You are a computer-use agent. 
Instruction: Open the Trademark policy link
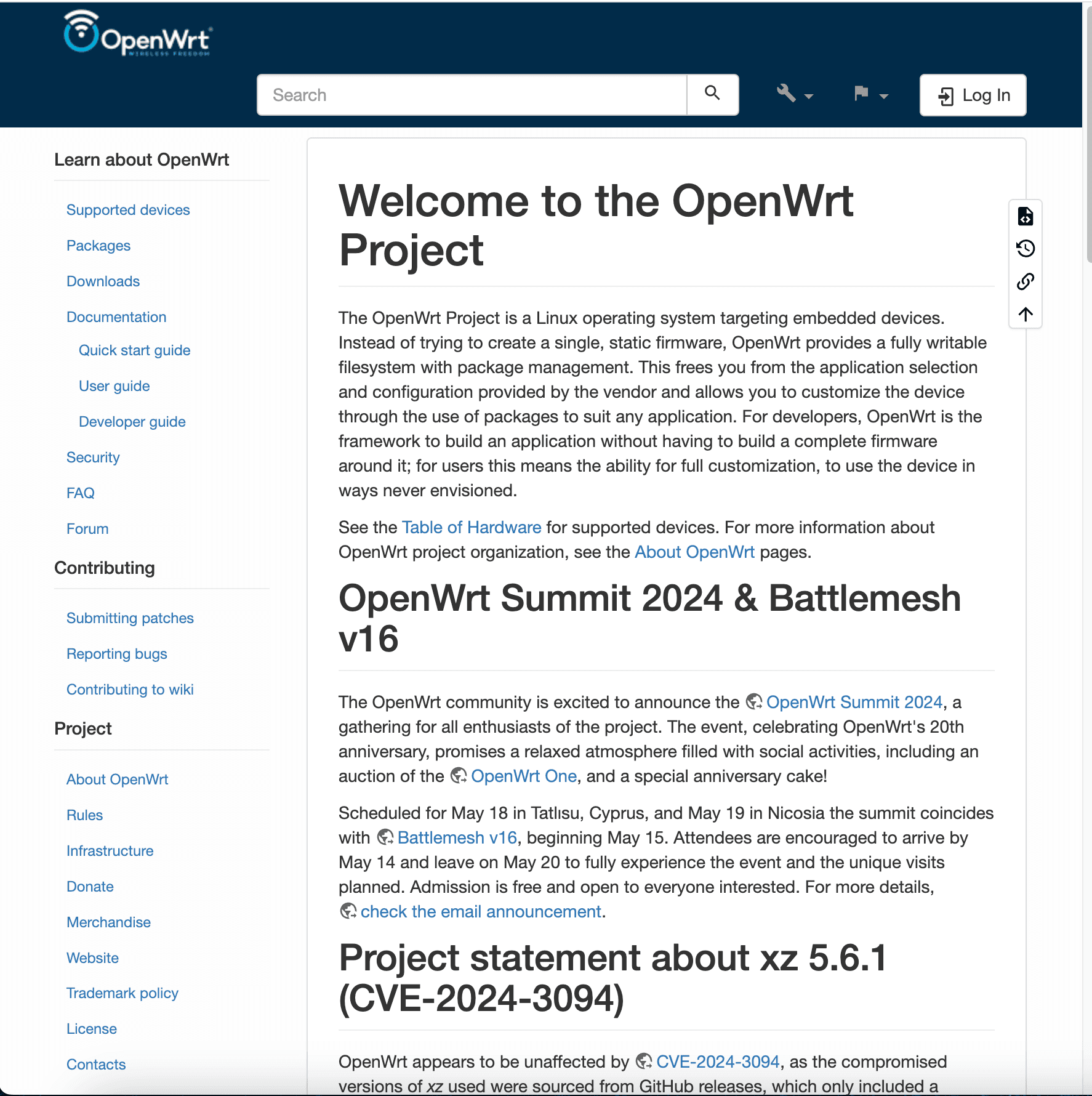(122, 993)
